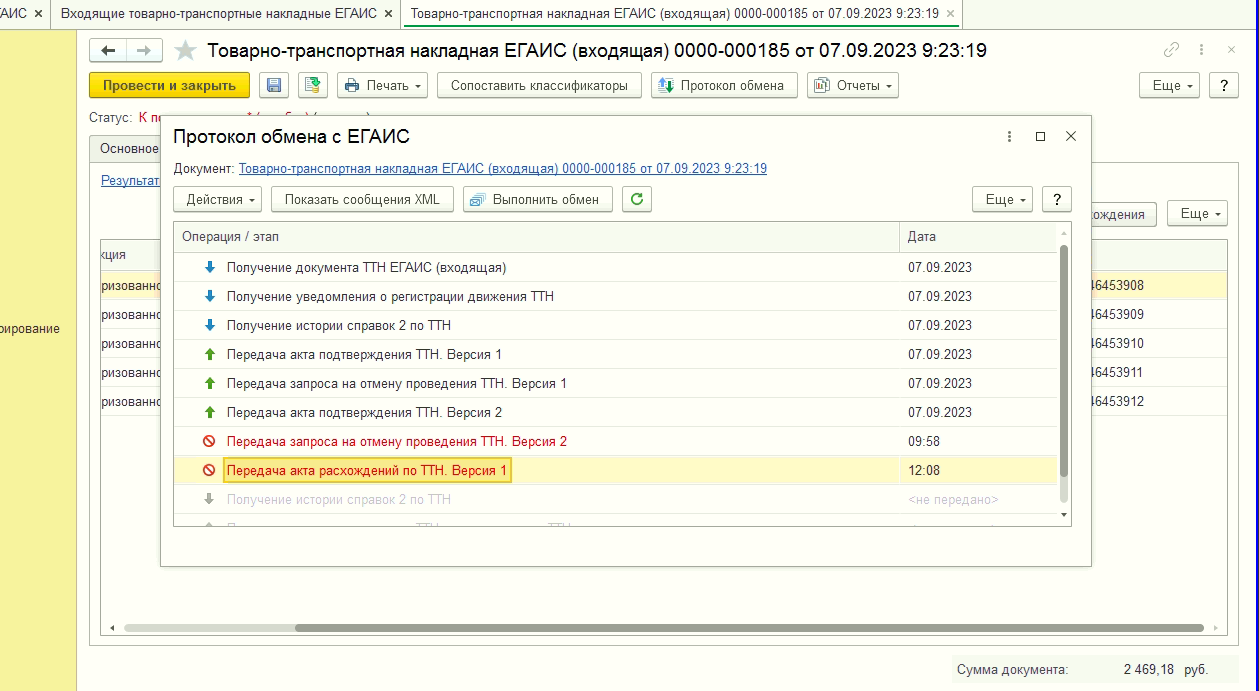The image size is (1259, 691).
Task: Click blue arrow on Получение документа ТТН row
Action: pos(209,267)
